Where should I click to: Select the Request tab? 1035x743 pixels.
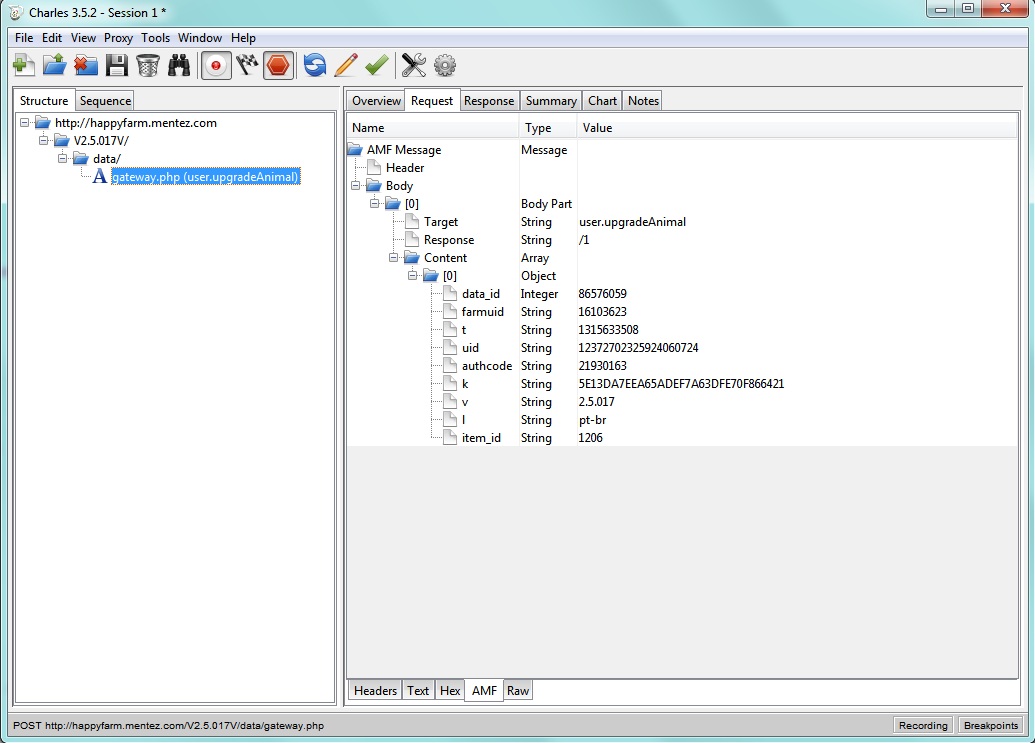[432, 100]
